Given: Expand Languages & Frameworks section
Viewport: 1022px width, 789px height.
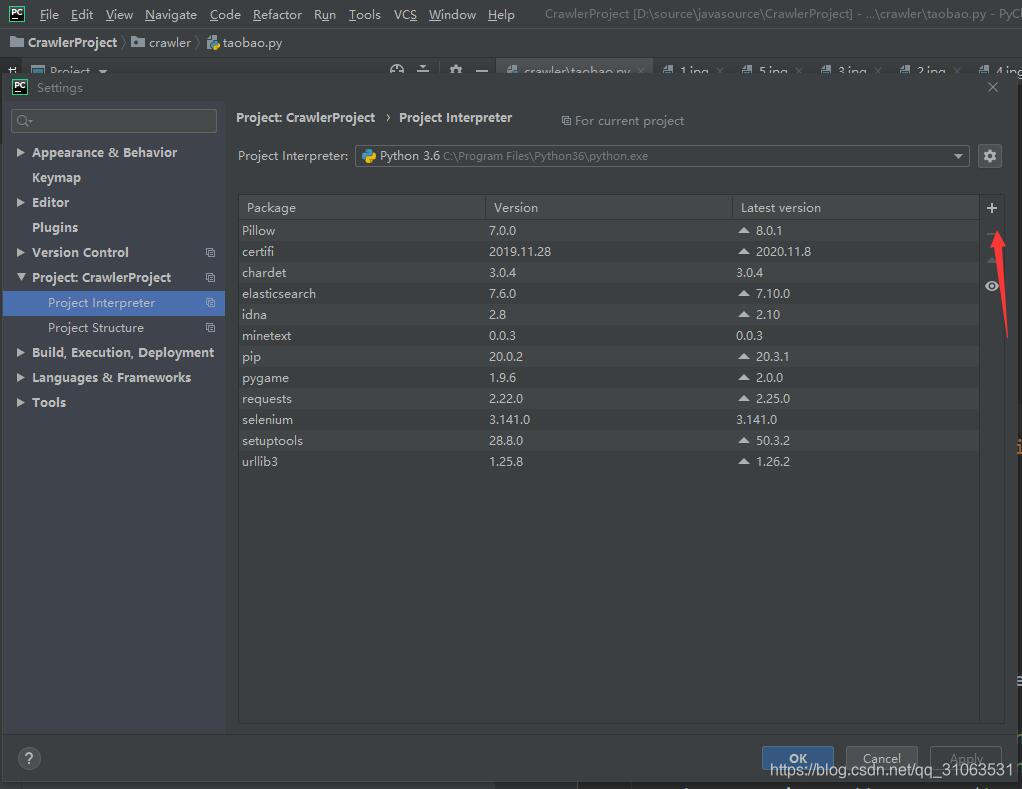Looking at the screenshot, I should pos(21,377).
